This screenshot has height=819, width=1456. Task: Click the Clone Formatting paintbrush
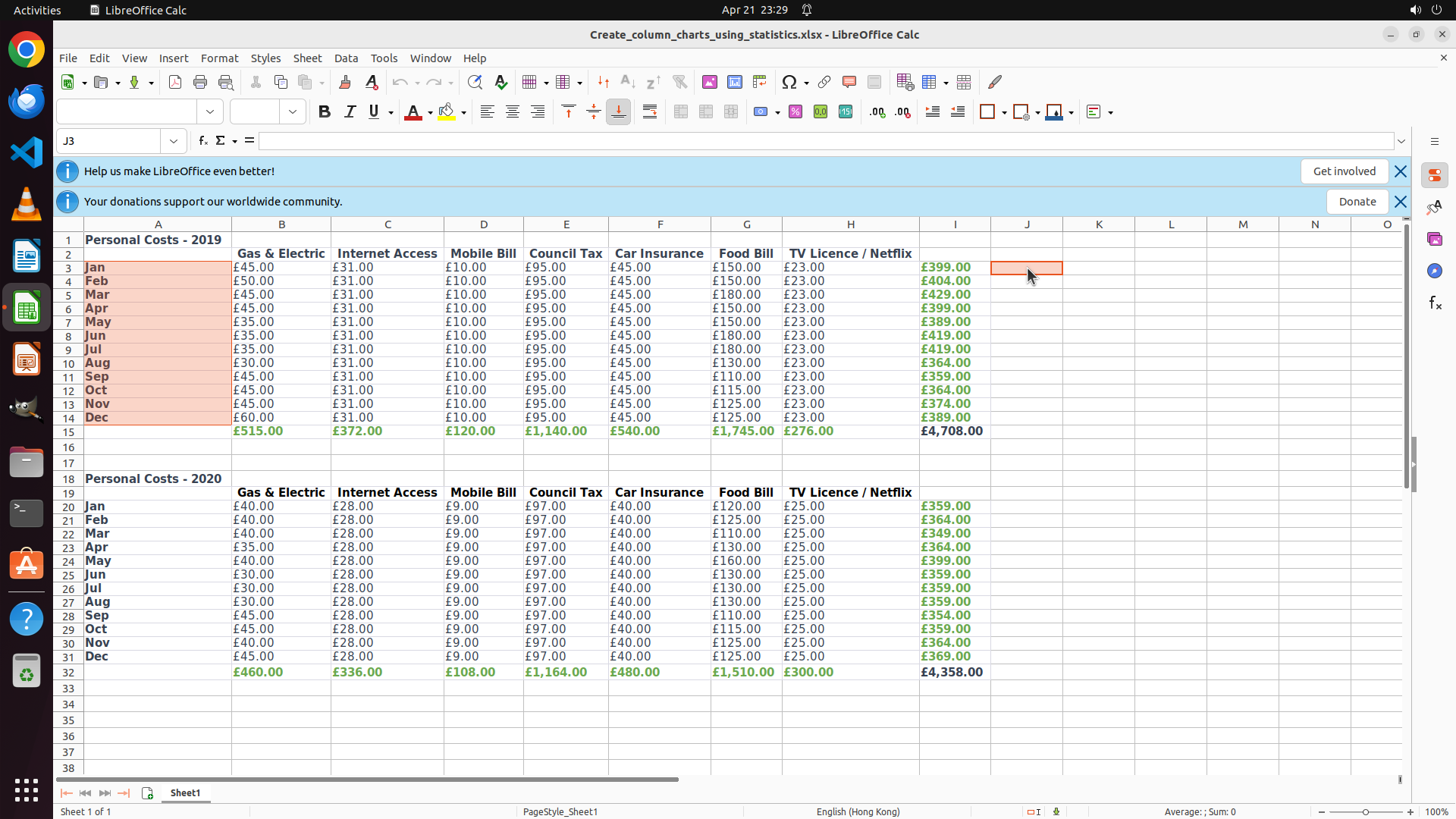click(x=345, y=82)
